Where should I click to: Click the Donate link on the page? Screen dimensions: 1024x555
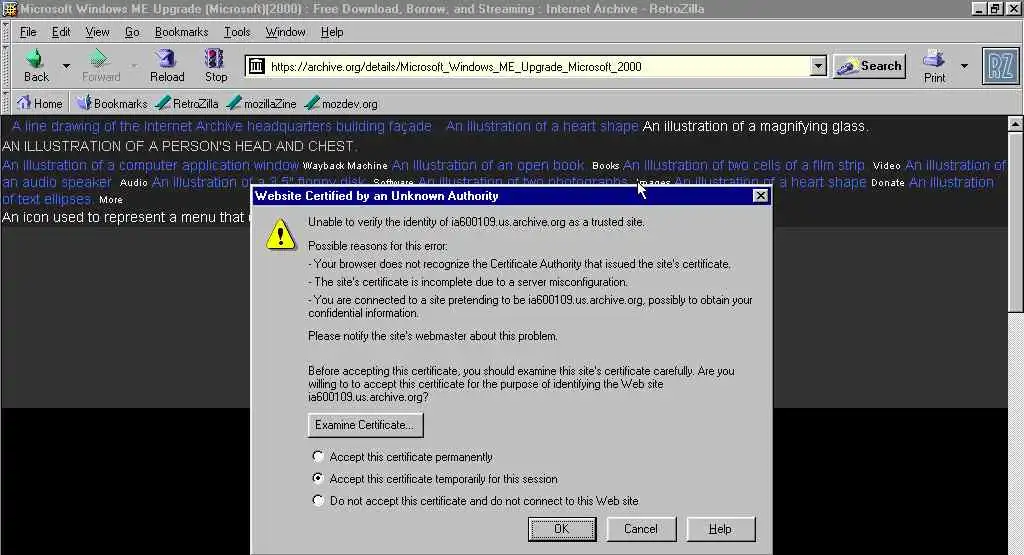tap(888, 183)
